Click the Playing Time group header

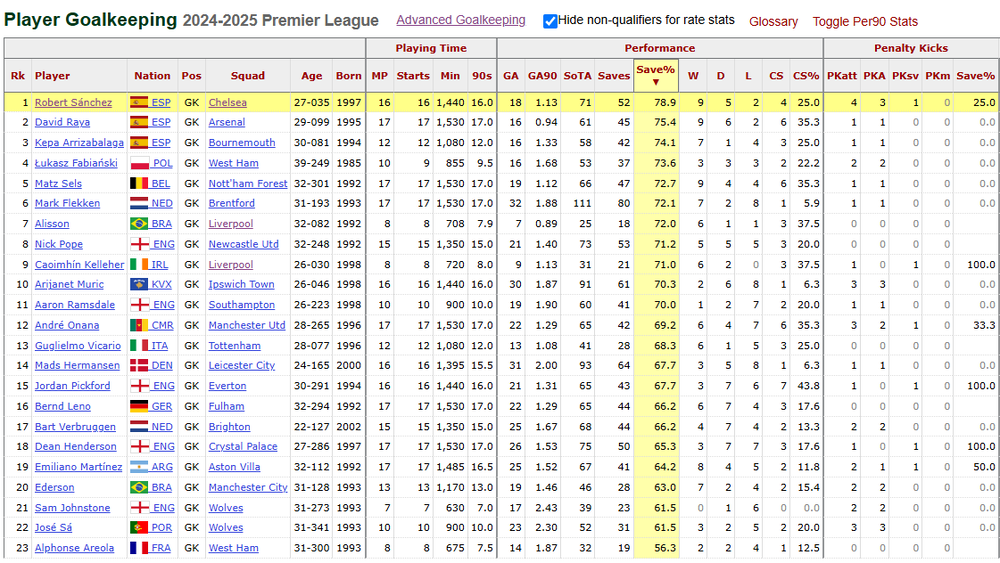click(x=431, y=48)
